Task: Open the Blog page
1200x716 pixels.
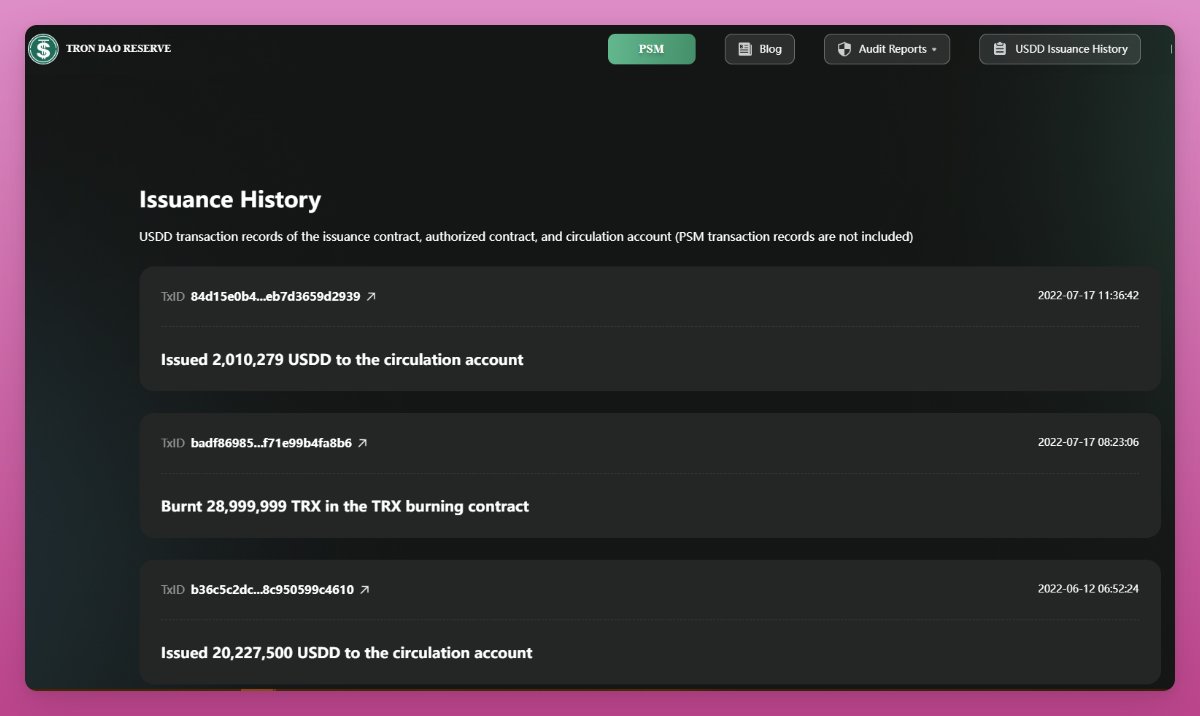Action: point(760,49)
